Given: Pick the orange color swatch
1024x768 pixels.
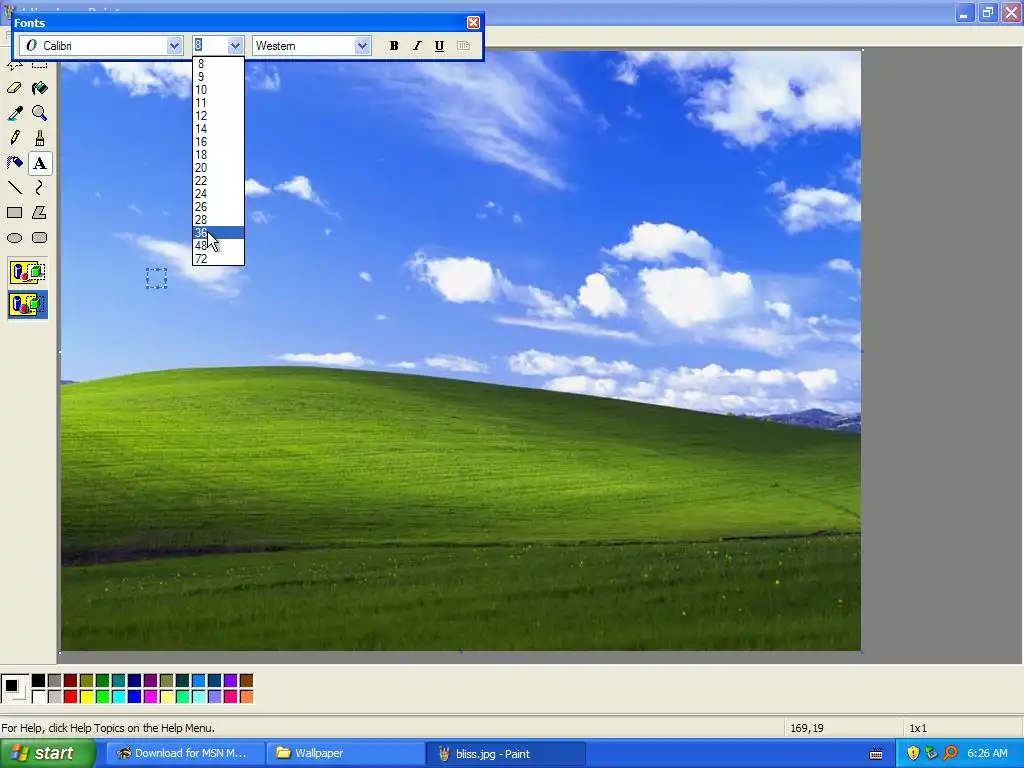Looking at the screenshot, I should (246, 697).
